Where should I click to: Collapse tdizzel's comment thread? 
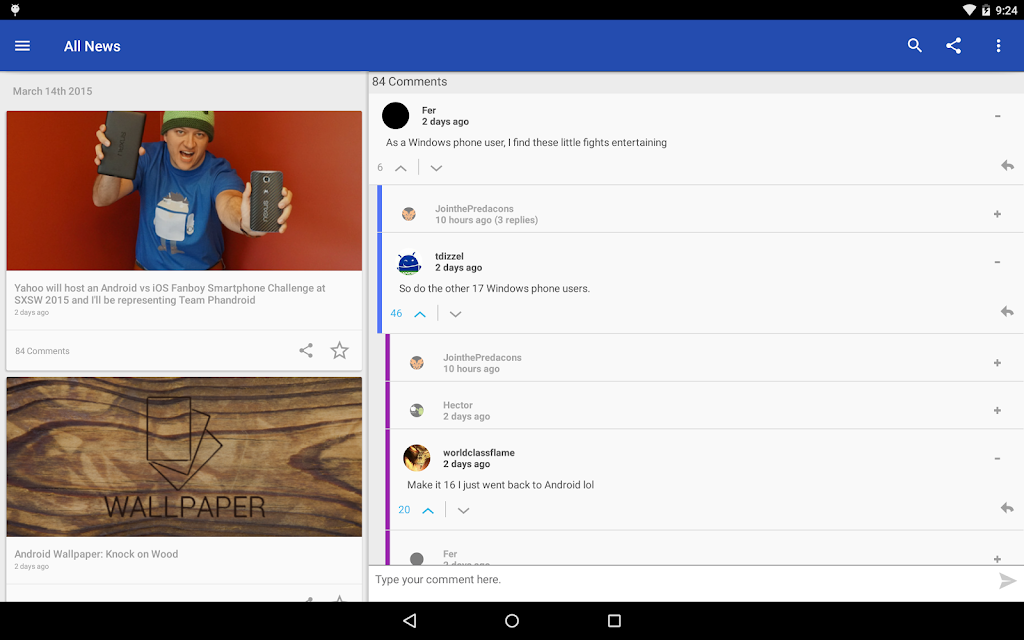coord(997,263)
